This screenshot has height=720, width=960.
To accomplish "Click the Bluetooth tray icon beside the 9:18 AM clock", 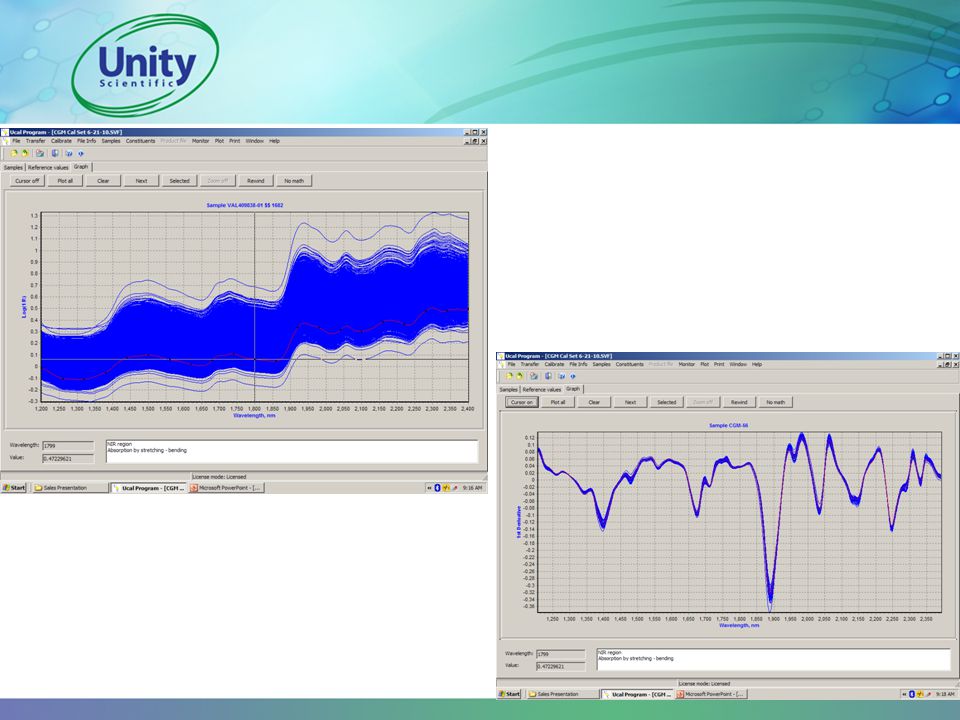I will (x=912, y=694).
